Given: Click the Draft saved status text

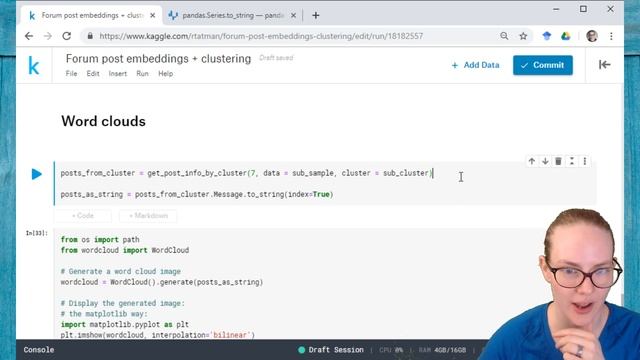Looking at the screenshot, I should (276, 58).
